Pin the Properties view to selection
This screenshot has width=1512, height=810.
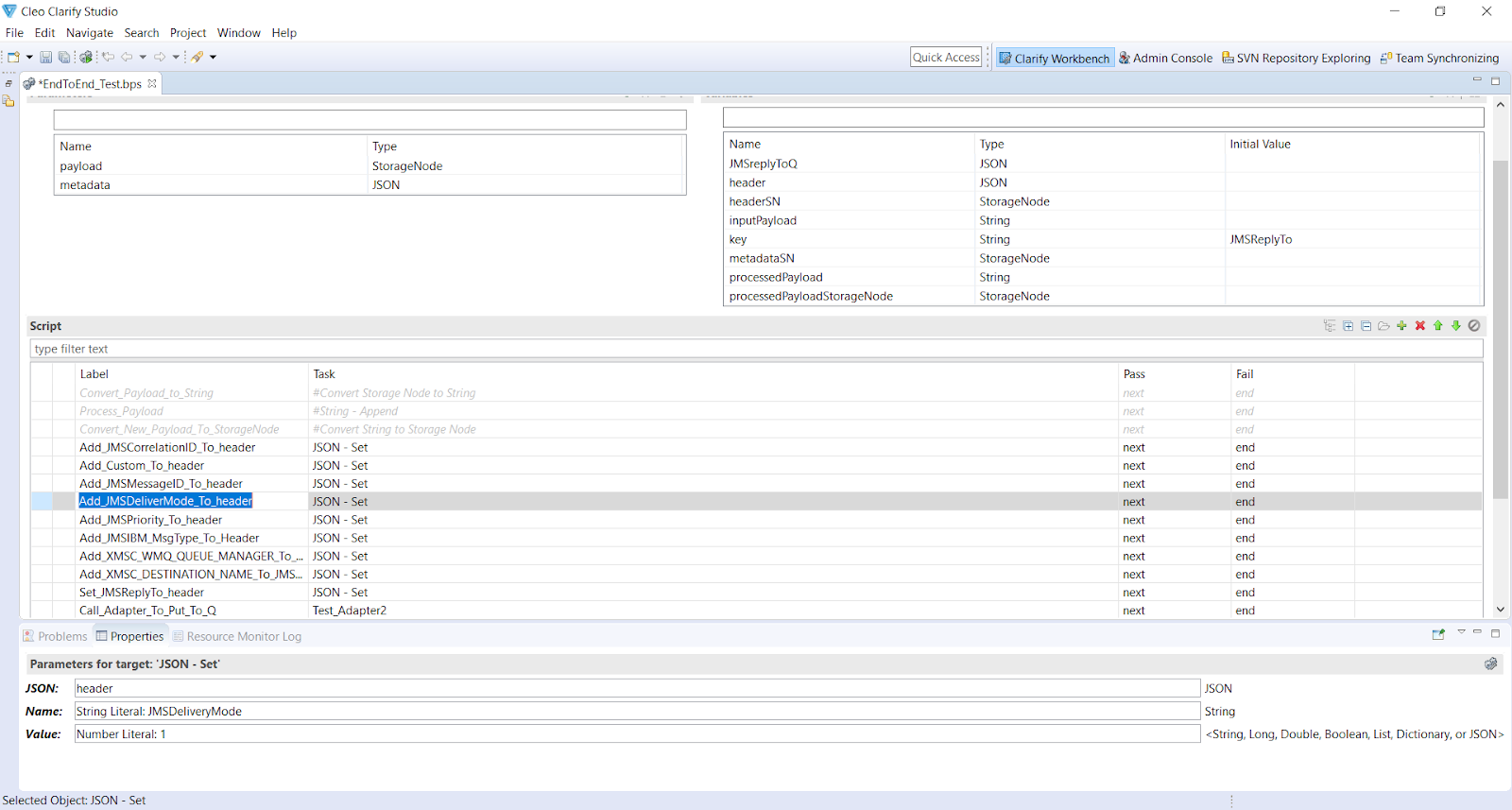click(1438, 634)
